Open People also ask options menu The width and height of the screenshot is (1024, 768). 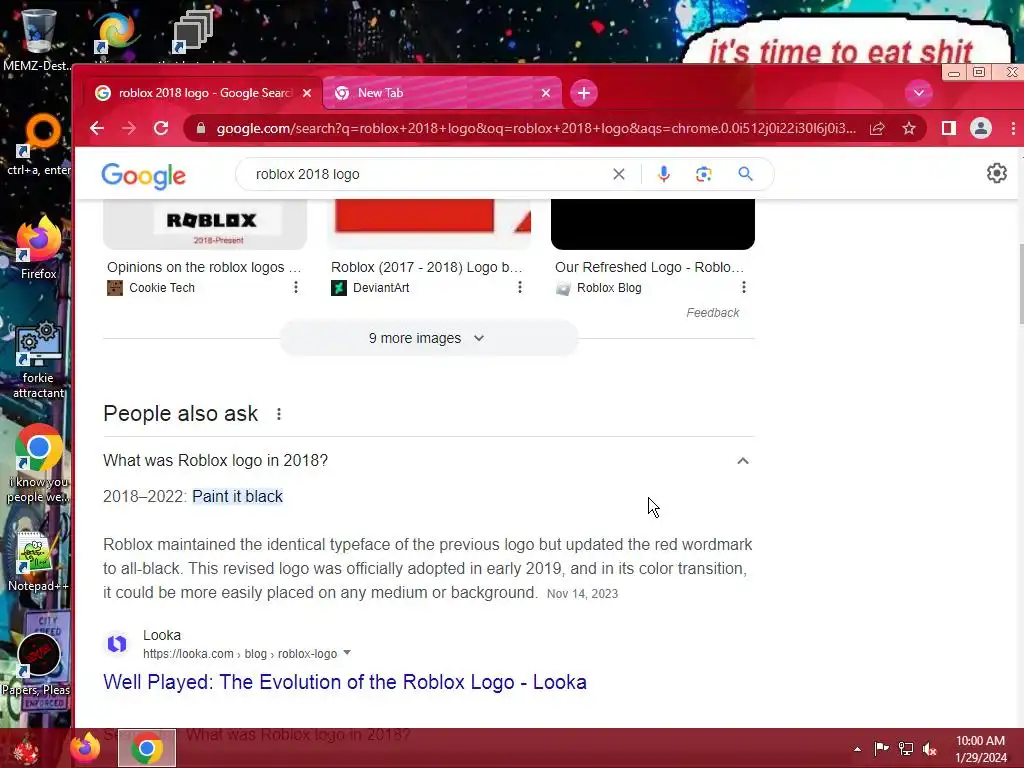279,414
